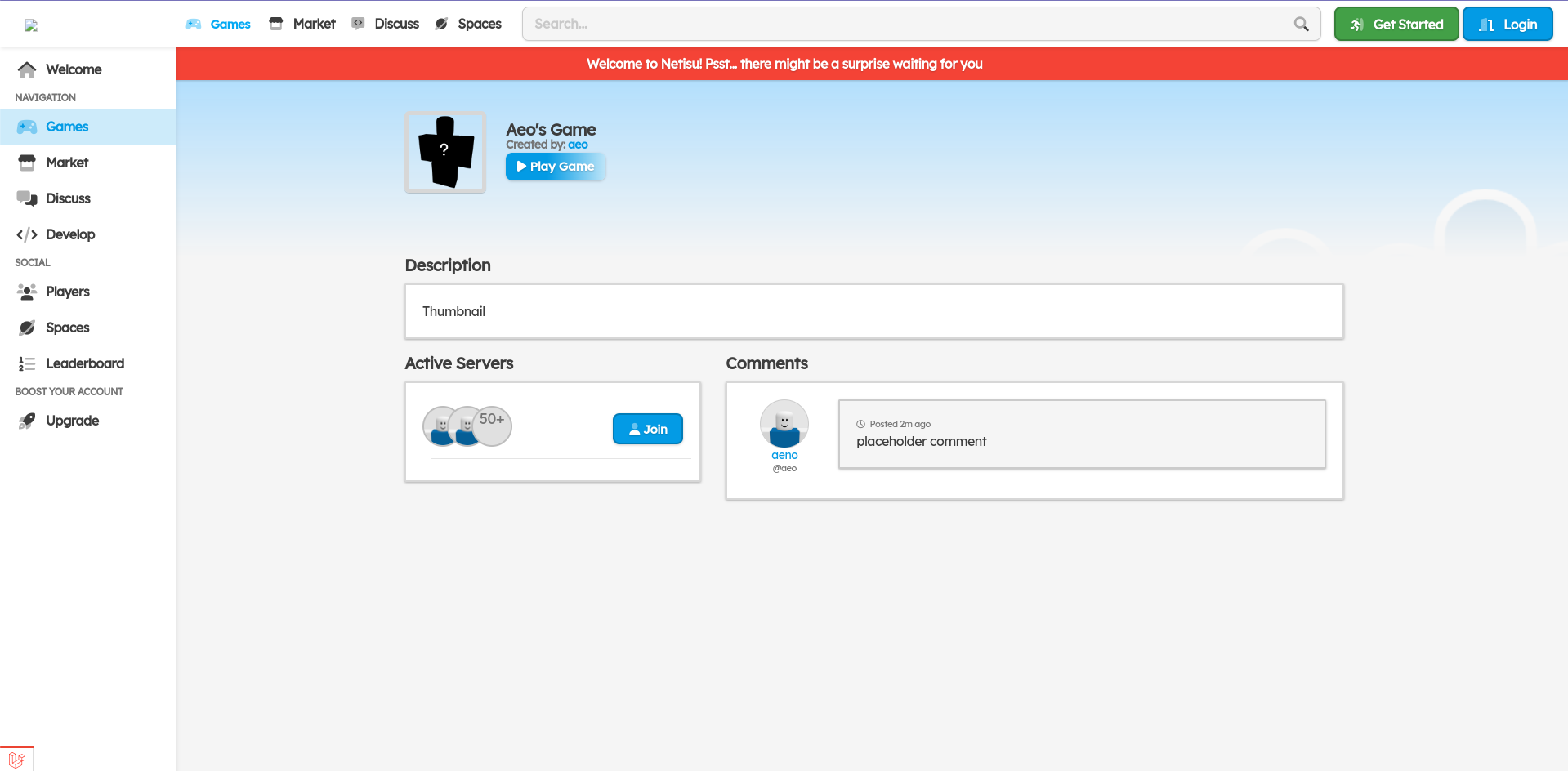The width and height of the screenshot is (1568, 771).
Task: Open the Spaces planet icon in sidebar
Action: point(27,328)
